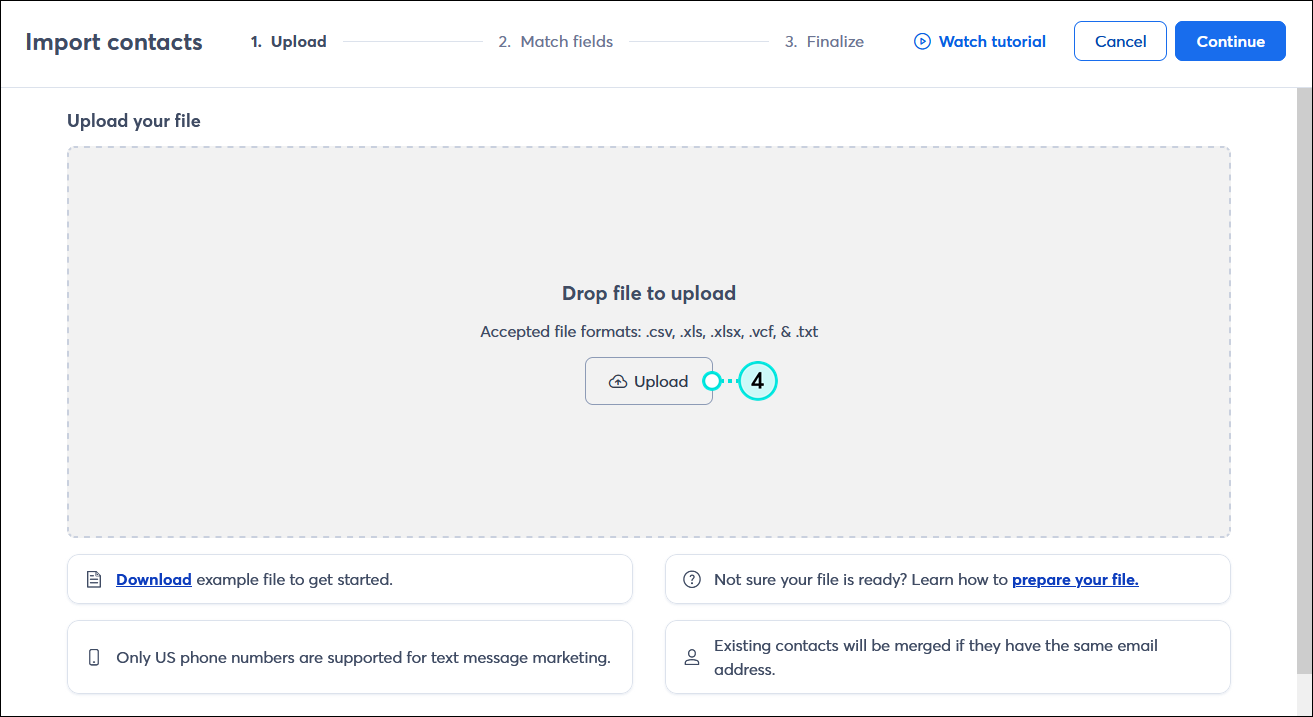Screen dimensions: 1313x717
Task: Click the play icon beside Watch tutorial
Action: [922, 42]
